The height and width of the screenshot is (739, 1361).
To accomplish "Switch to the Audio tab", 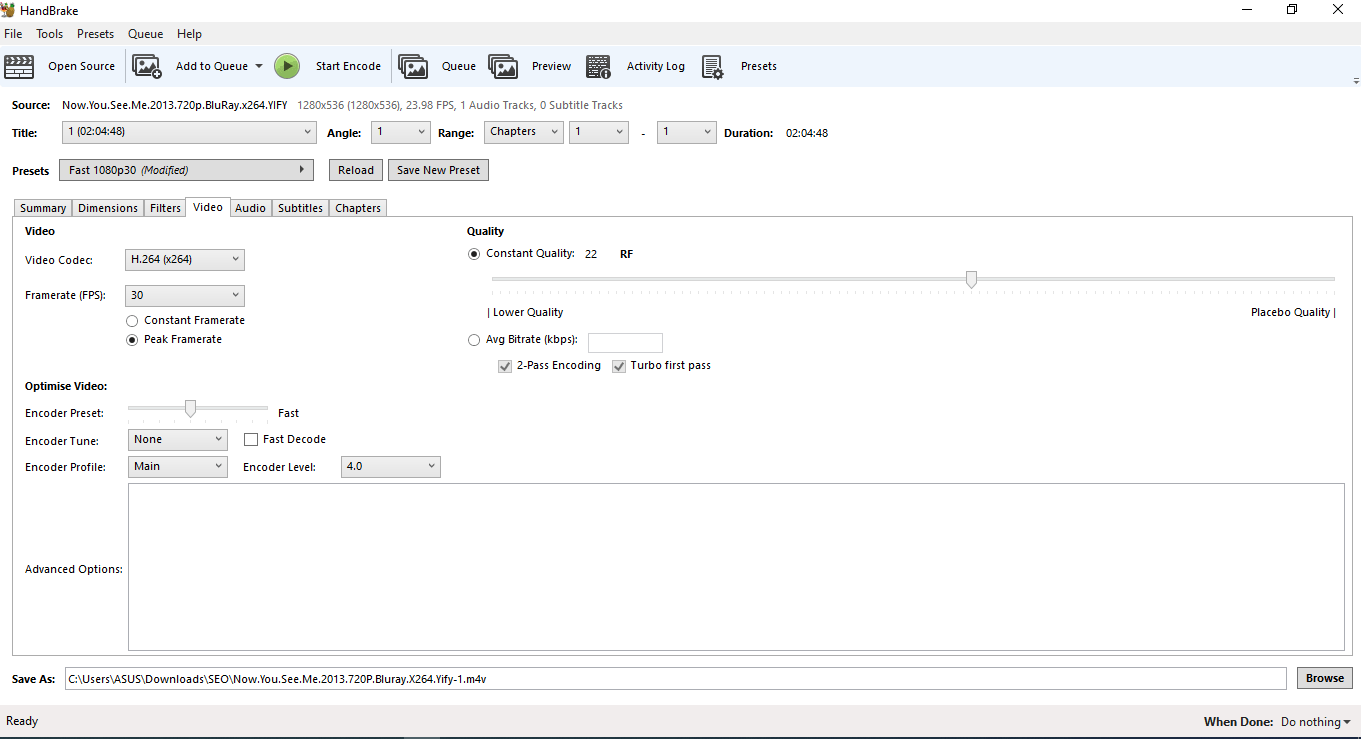I will point(250,207).
